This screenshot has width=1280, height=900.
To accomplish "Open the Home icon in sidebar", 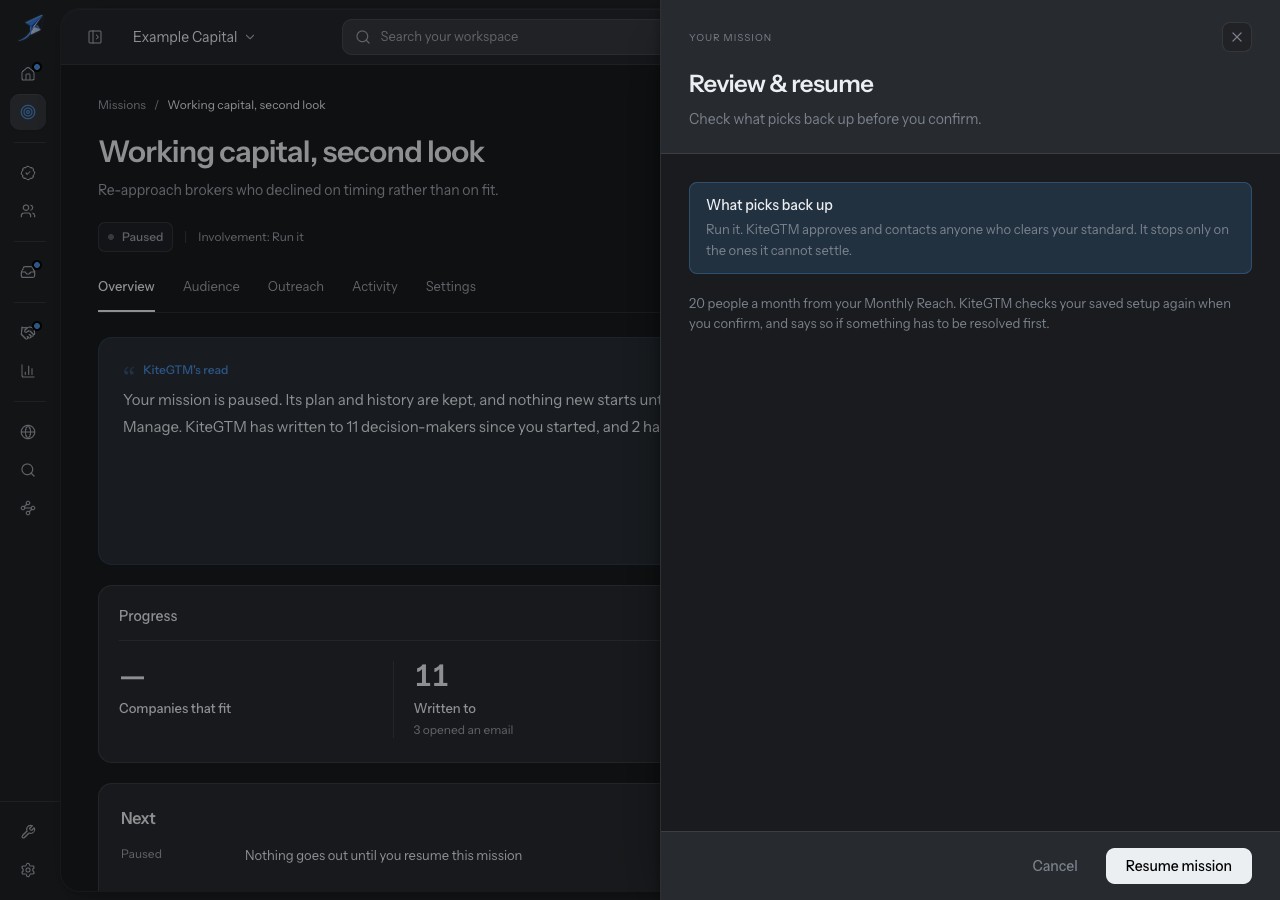I will tap(28, 74).
